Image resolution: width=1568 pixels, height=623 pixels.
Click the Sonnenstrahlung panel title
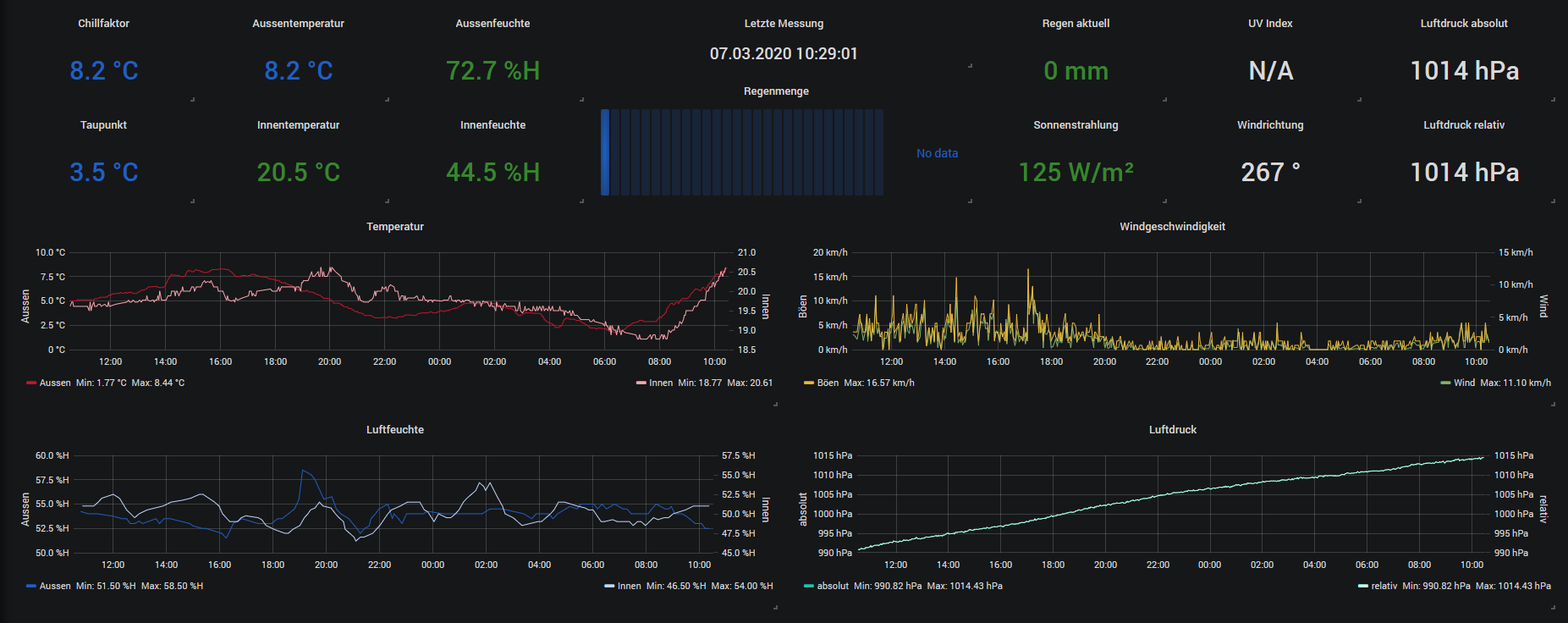1076,125
